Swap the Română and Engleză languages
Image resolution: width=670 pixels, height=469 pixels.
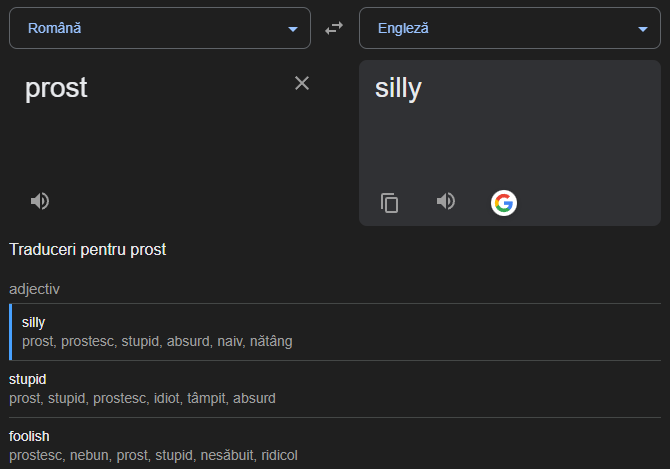pos(334,29)
